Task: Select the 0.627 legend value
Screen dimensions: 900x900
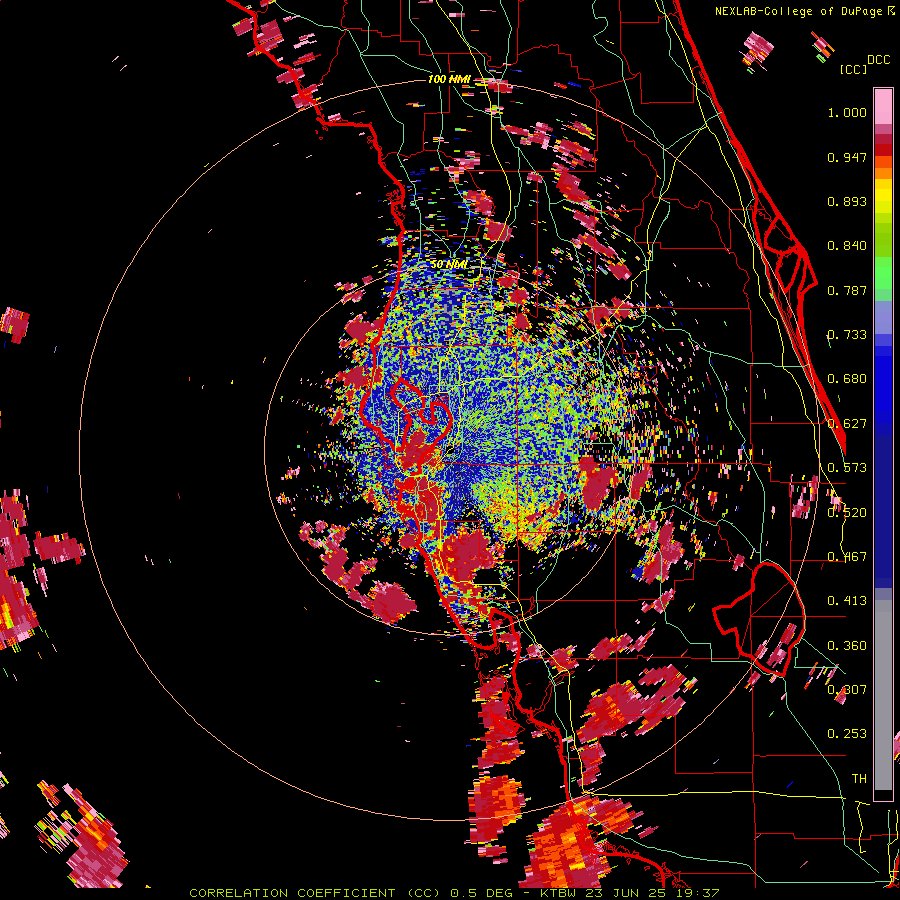Action: [x=847, y=424]
